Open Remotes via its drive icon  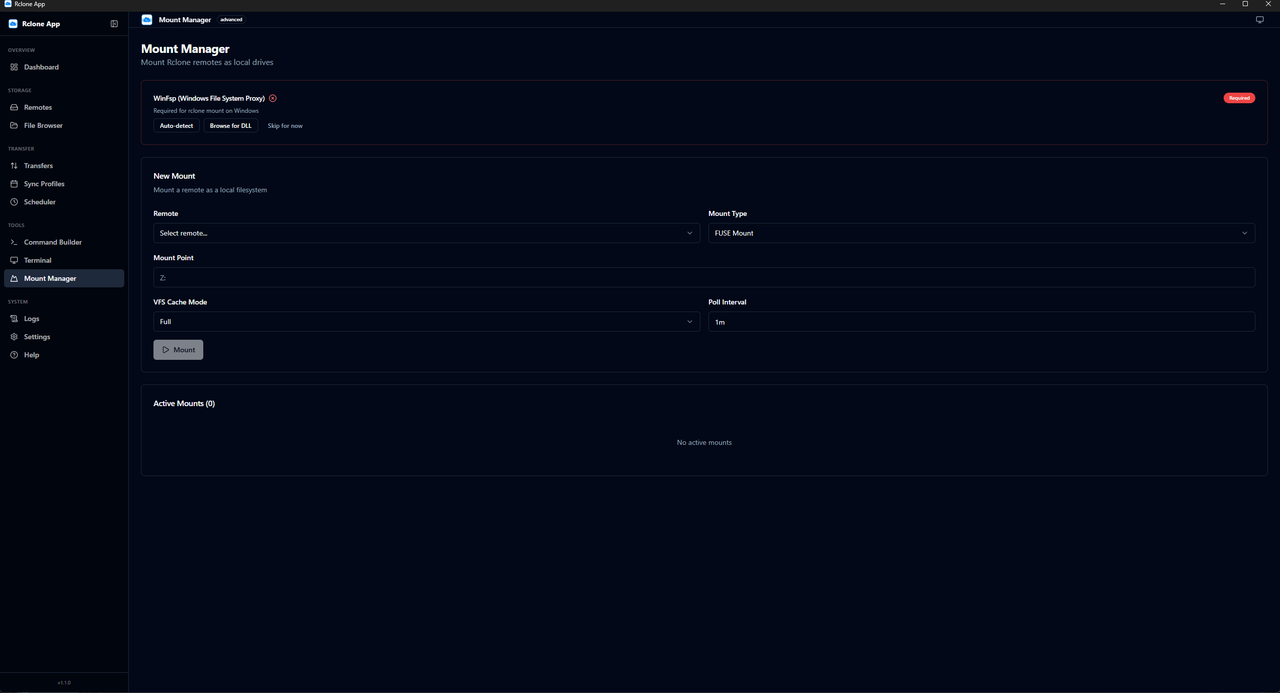point(14,107)
